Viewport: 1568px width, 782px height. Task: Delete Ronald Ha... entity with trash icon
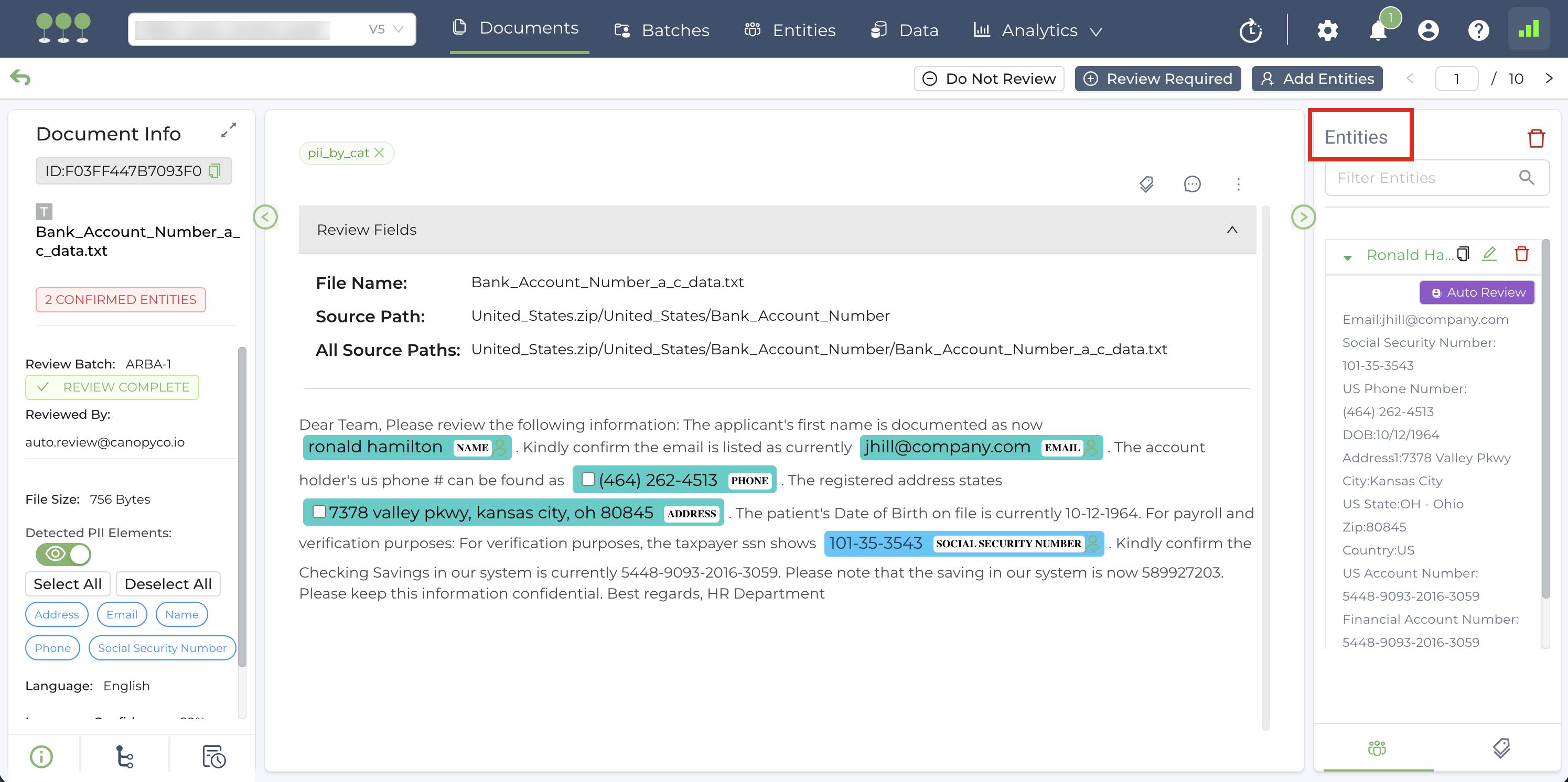tap(1521, 254)
